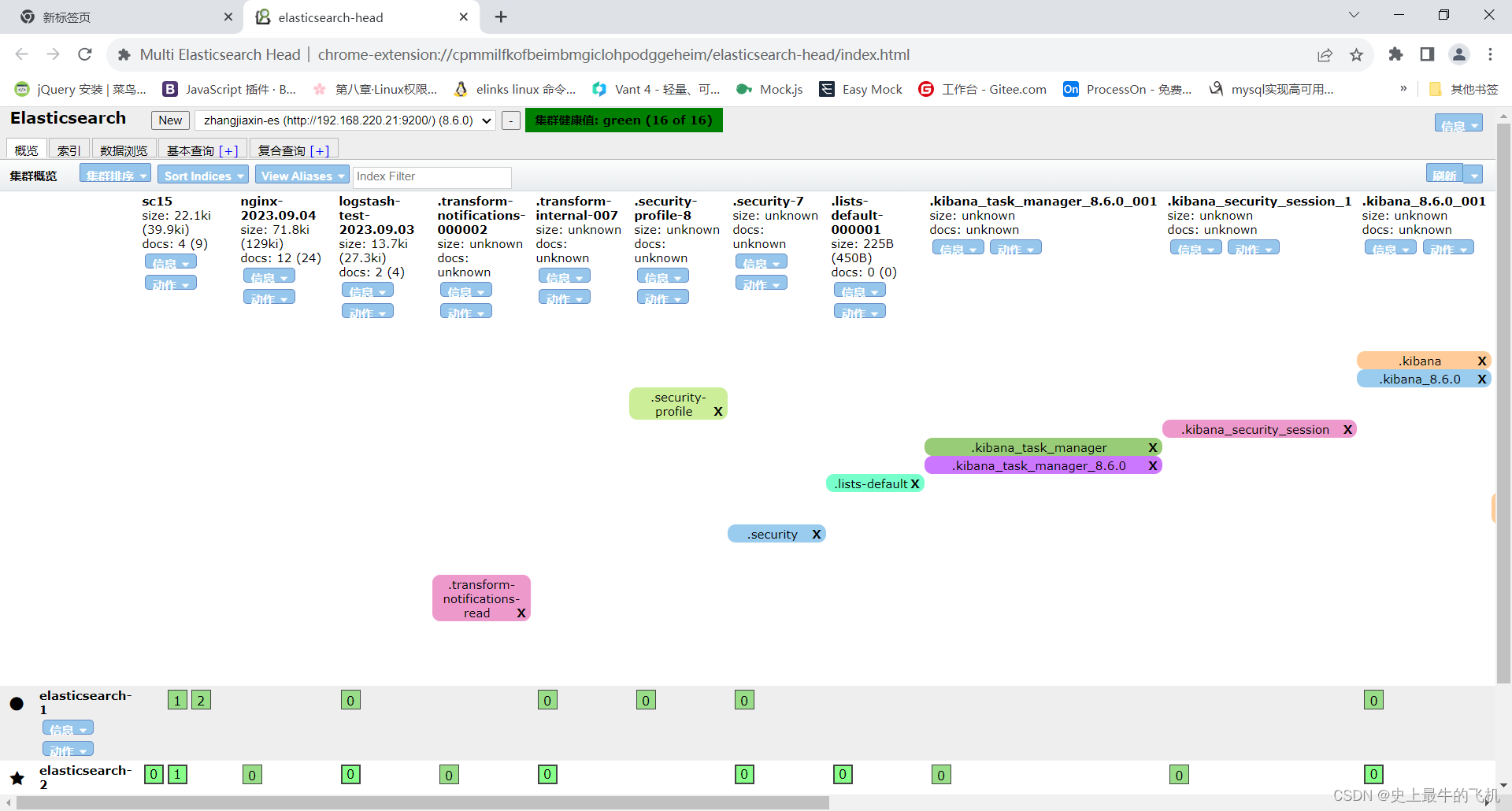Open the Mock.js bookmark
The image size is (1512, 811).
[769, 89]
